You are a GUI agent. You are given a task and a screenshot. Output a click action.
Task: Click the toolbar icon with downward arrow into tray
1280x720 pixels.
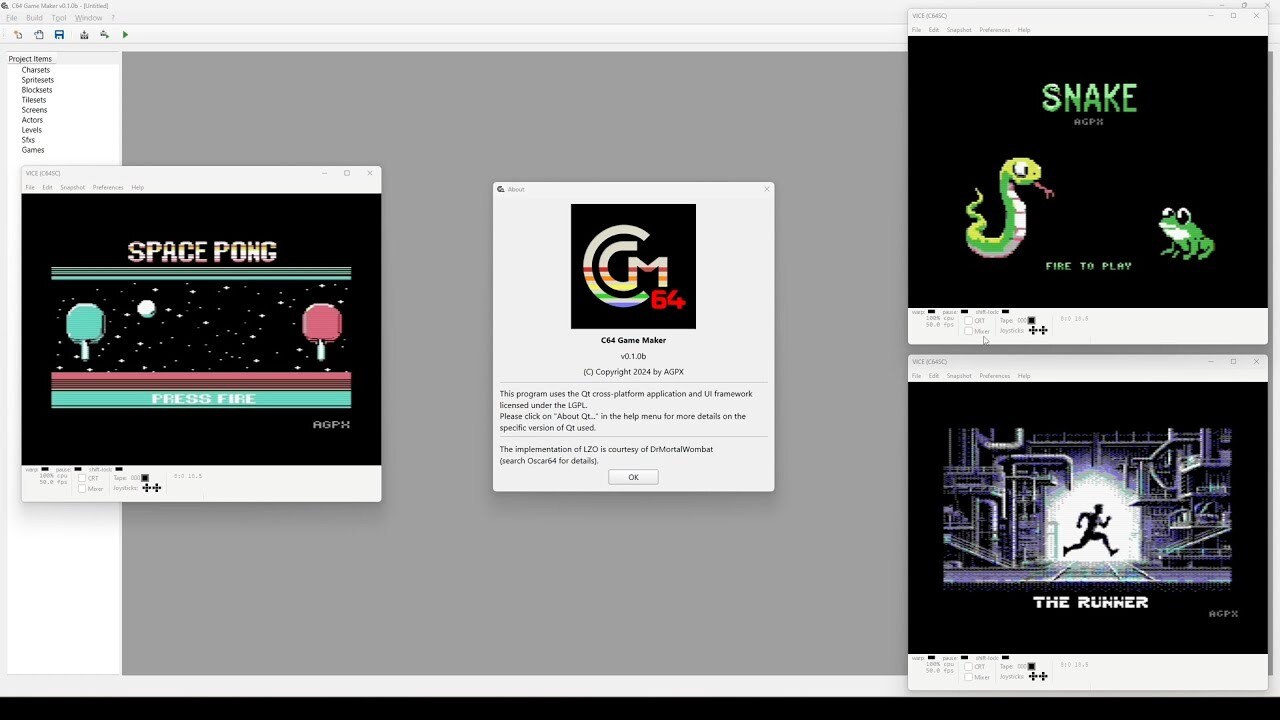[84, 35]
